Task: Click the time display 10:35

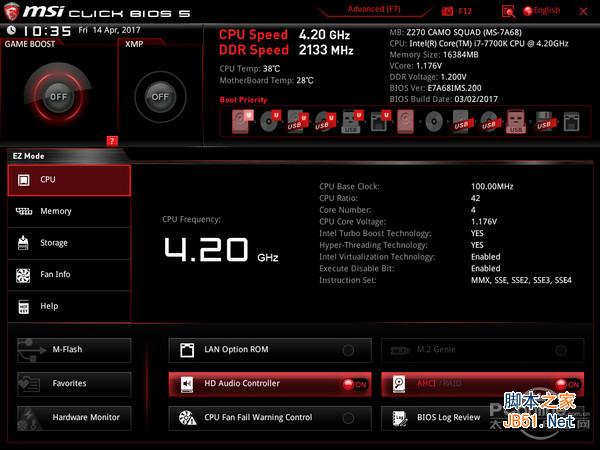Action: click(x=47, y=31)
